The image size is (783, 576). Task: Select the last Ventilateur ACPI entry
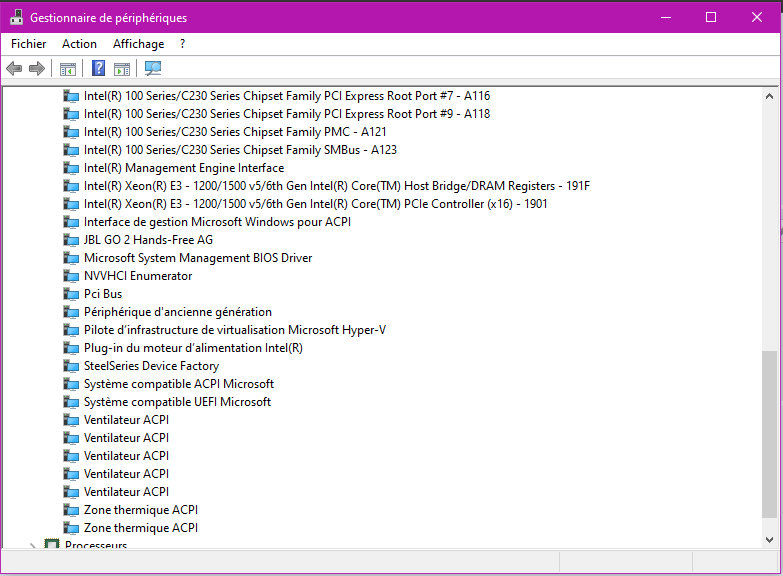pyautogui.click(x=126, y=492)
